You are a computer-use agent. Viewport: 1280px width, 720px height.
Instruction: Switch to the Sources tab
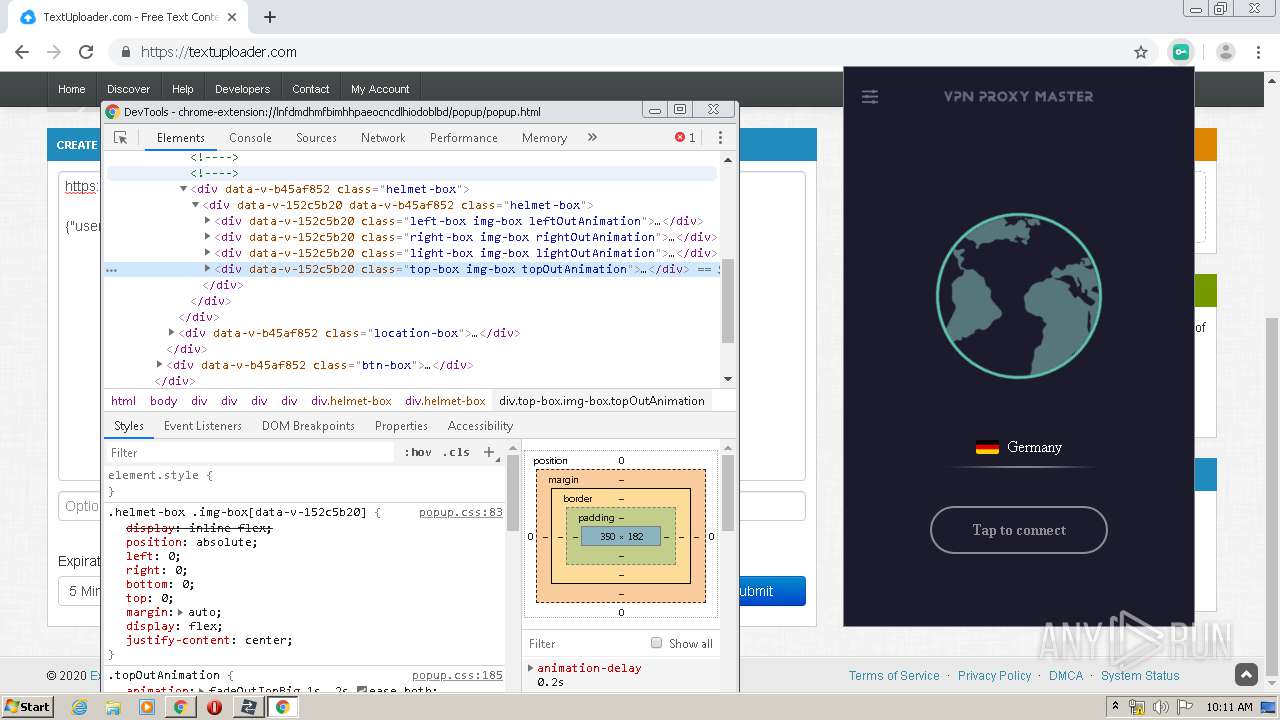pos(316,138)
